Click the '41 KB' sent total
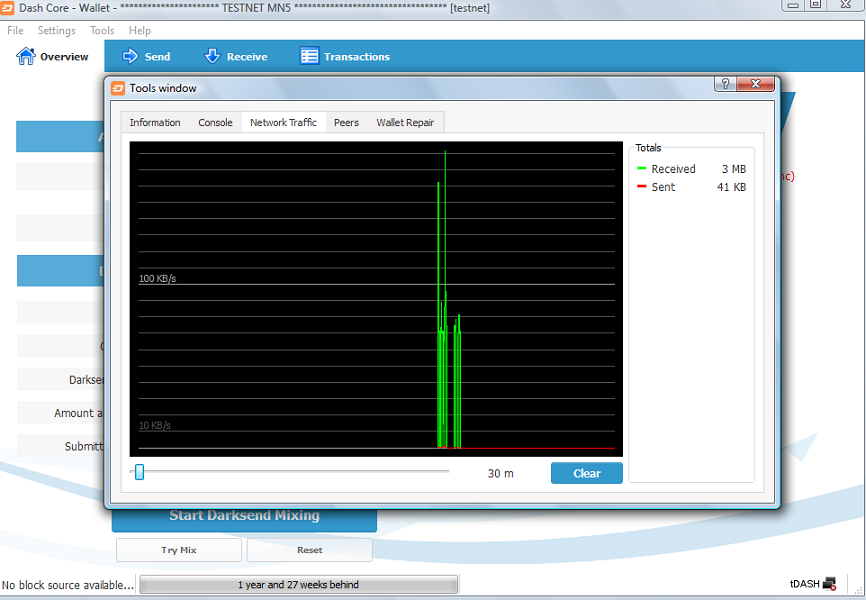Image resolution: width=866 pixels, height=600 pixels. pyautogui.click(x=731, y=187)
